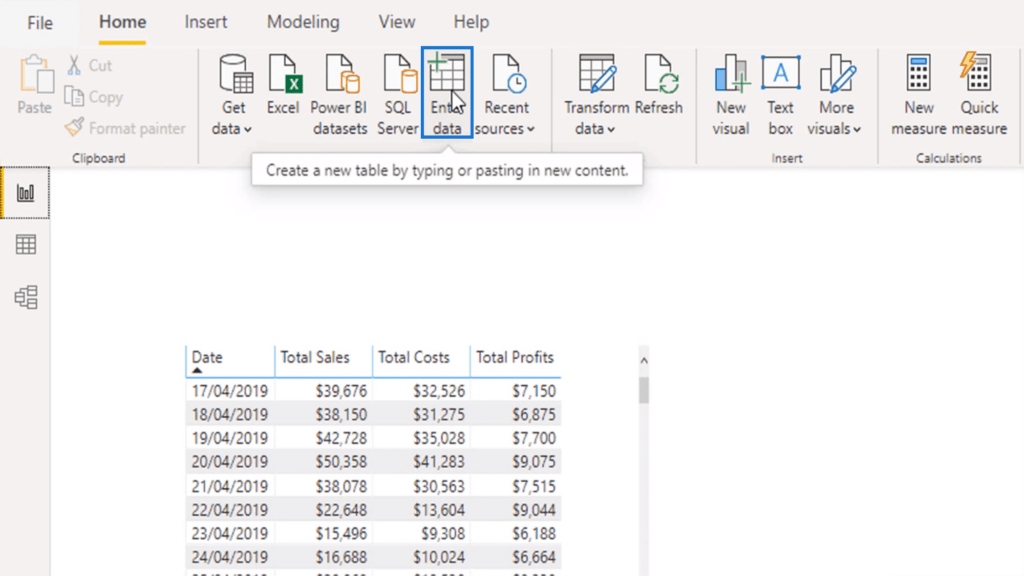Select the Home ribbon tab
This screenshot has height=576, width=1024.
[122, 22]
